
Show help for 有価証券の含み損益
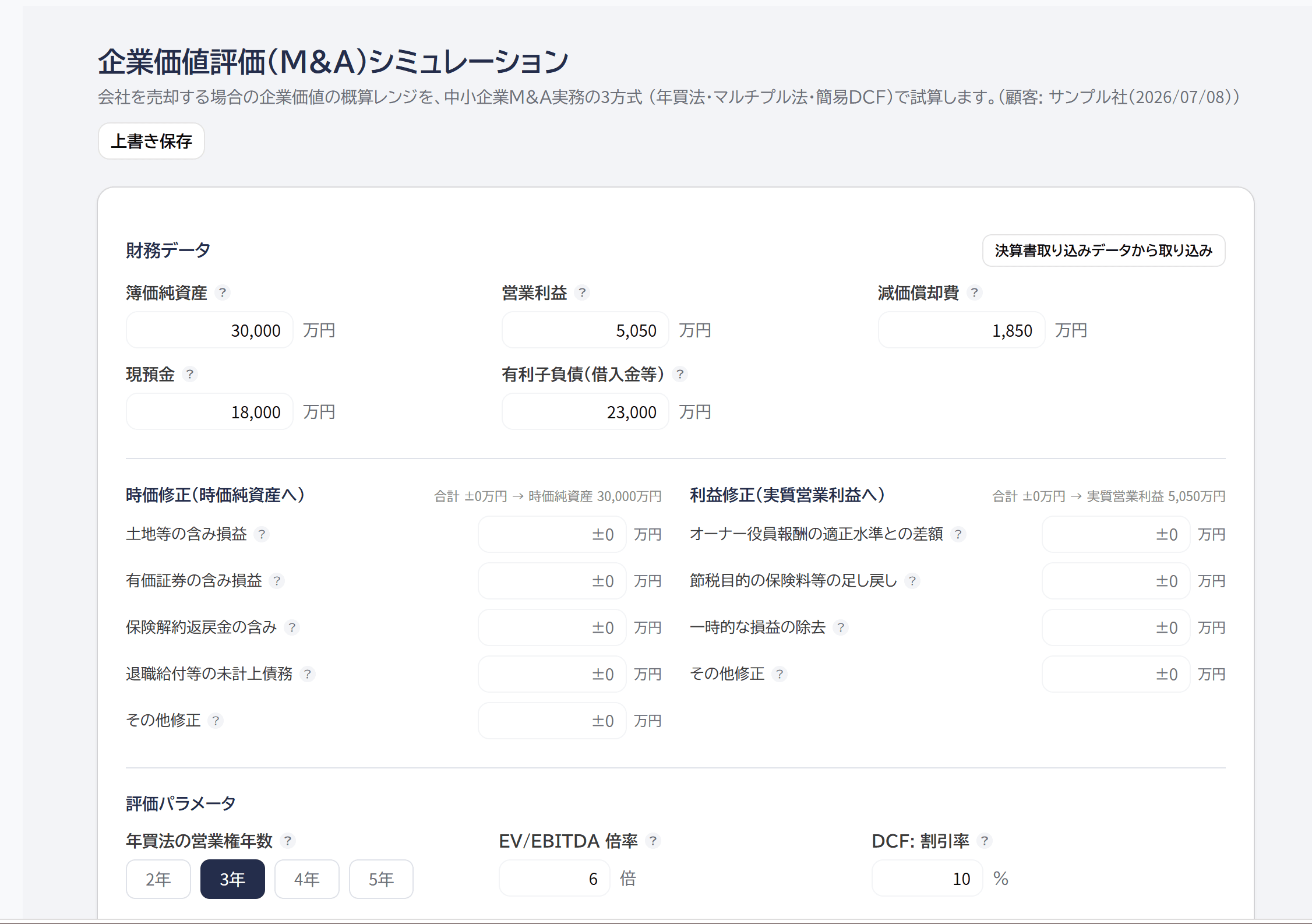277,581
